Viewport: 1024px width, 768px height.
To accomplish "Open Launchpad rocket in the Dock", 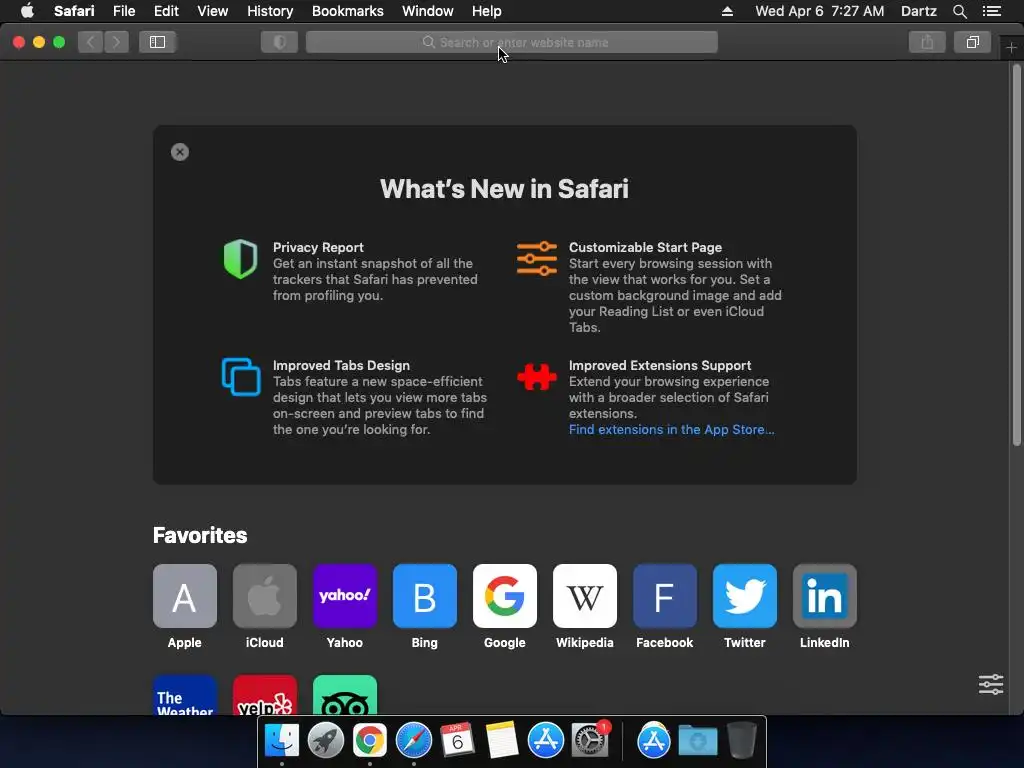I will pyautogui.click(x=325, y=740).
